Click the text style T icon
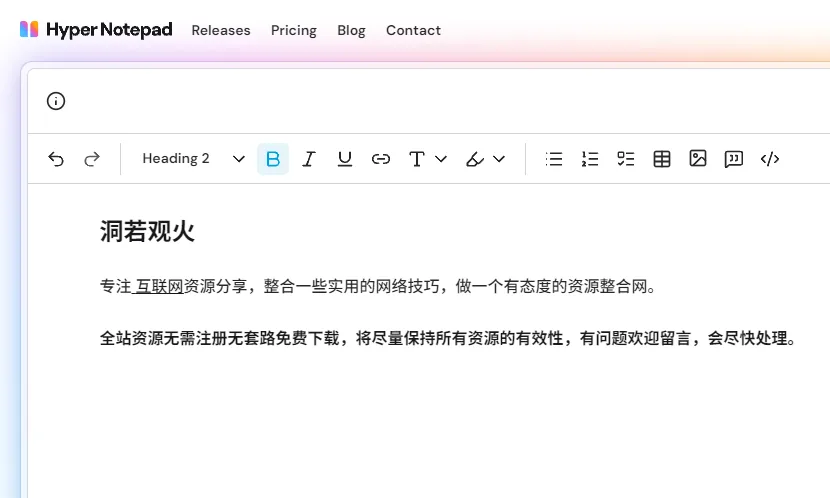 point(417,159)
